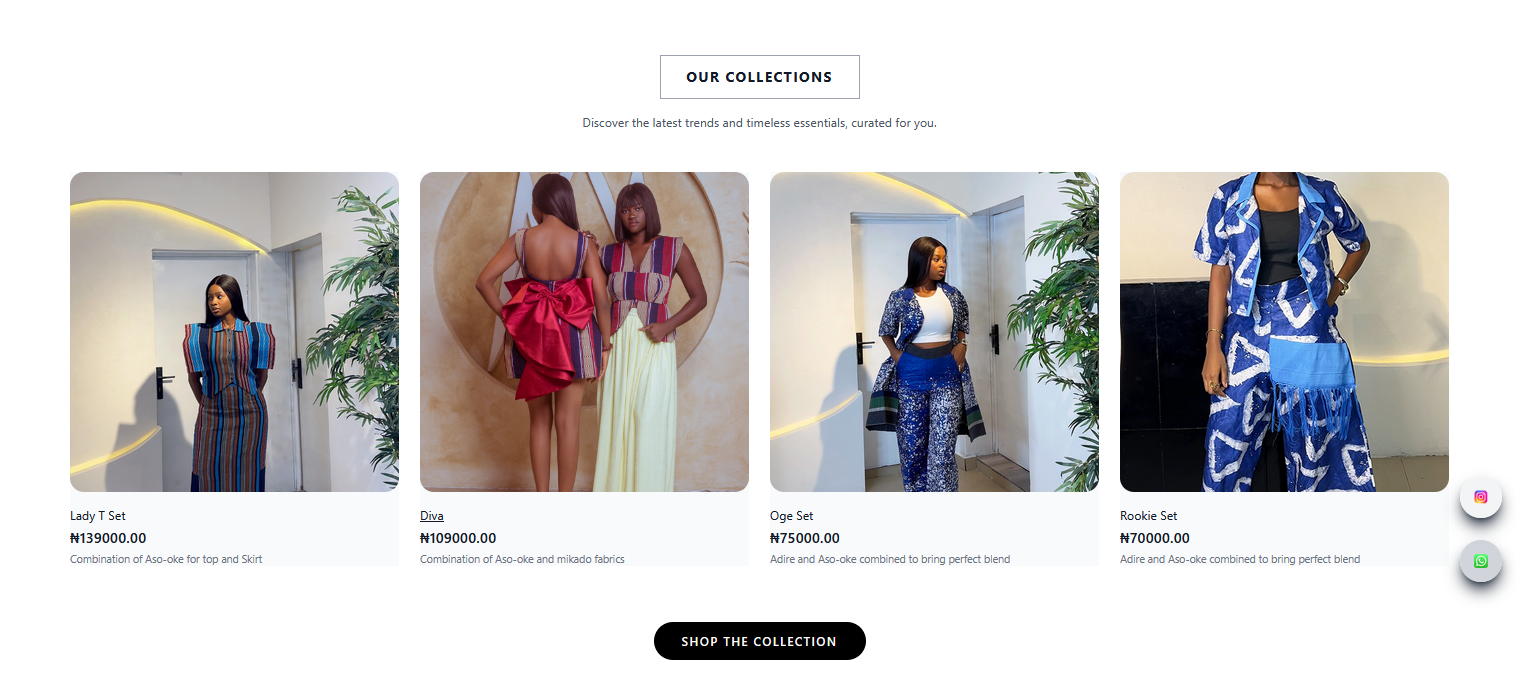
Task: Click the Diva mikado fabrics description text
Action: point(522,559)
